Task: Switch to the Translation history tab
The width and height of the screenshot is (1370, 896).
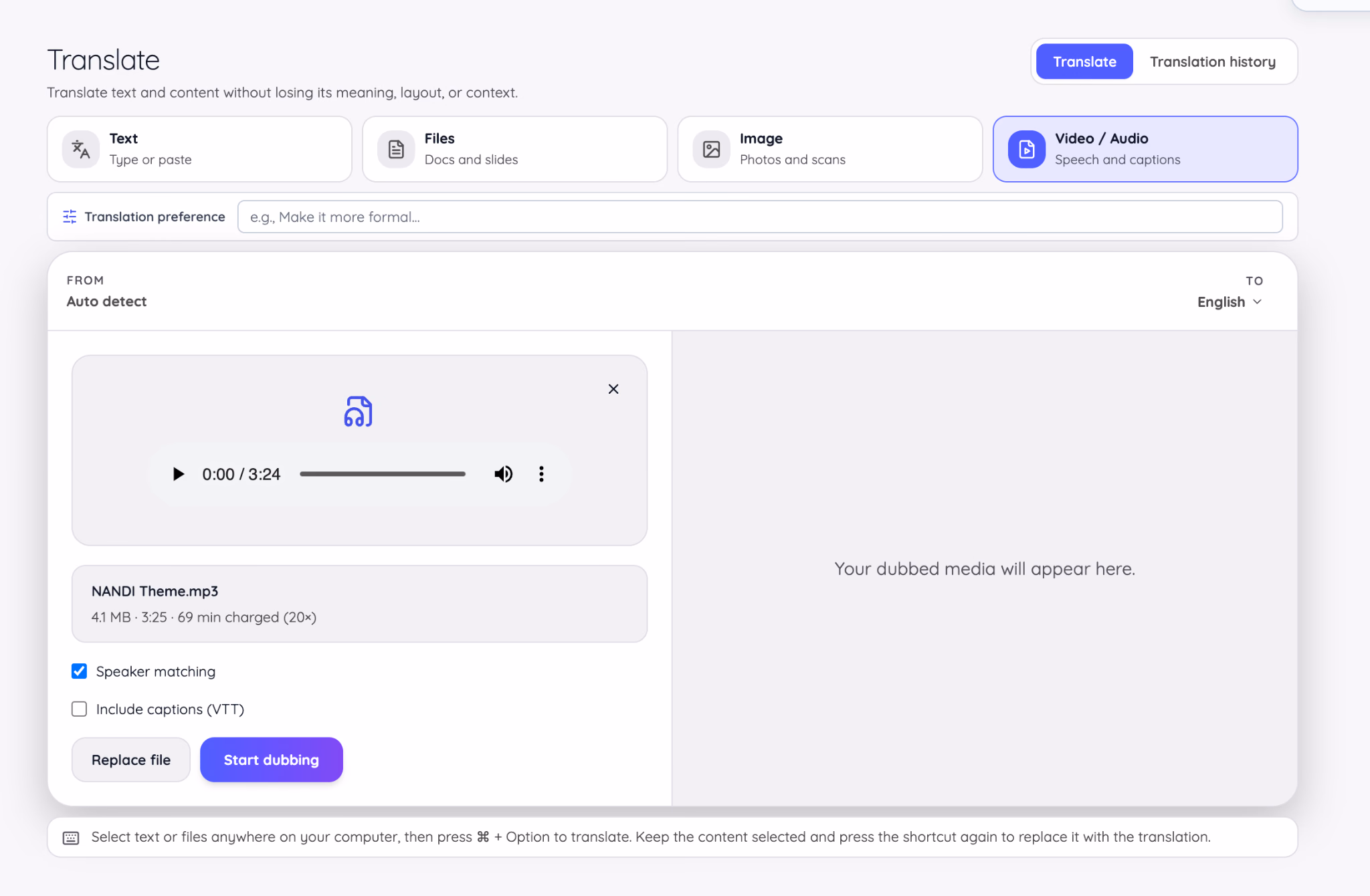Action: [x=1212, y=62]
